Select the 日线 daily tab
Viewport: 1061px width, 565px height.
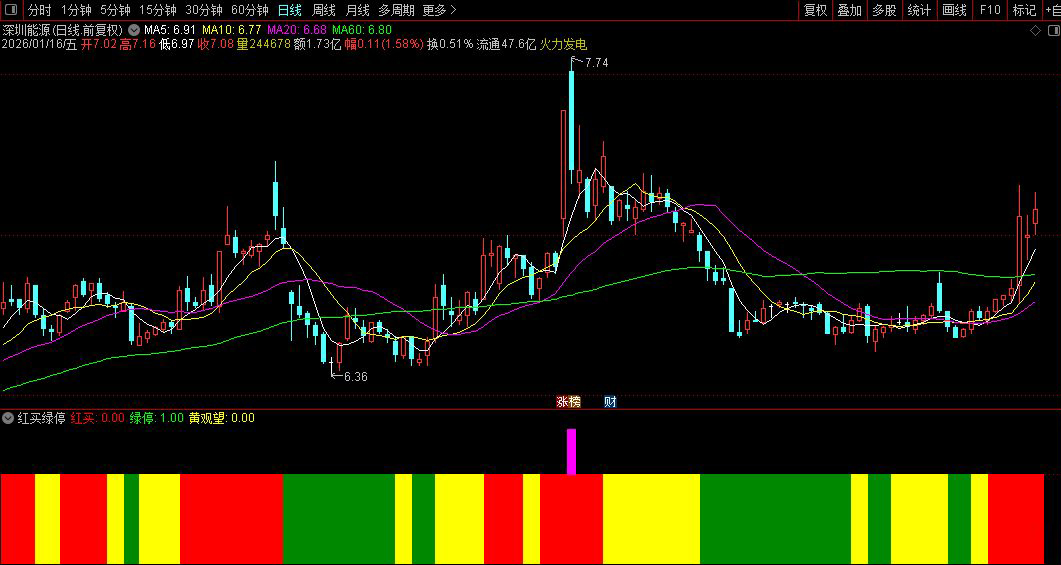[290, 9]
